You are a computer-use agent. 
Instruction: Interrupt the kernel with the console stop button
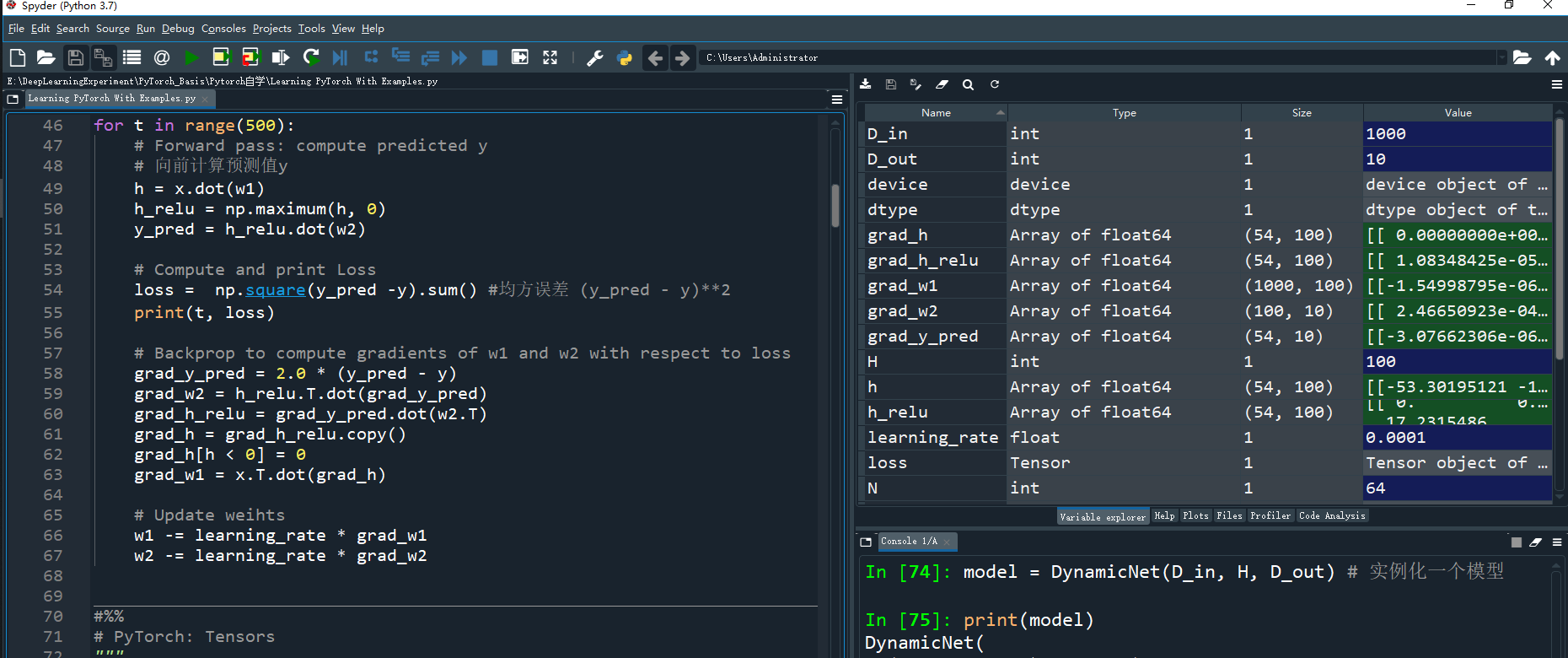coord(1516,542)
